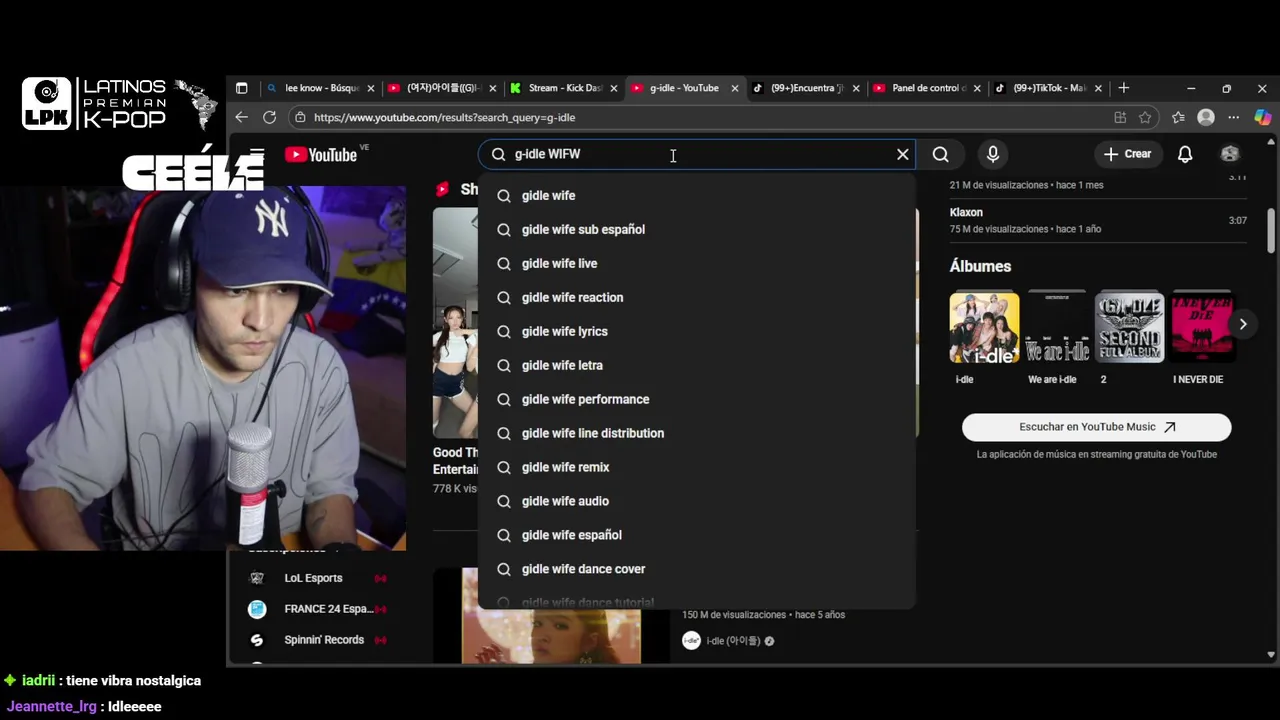1280x720 pixels.
Task: Click the address bar URL field
Action: click(700, 117)
